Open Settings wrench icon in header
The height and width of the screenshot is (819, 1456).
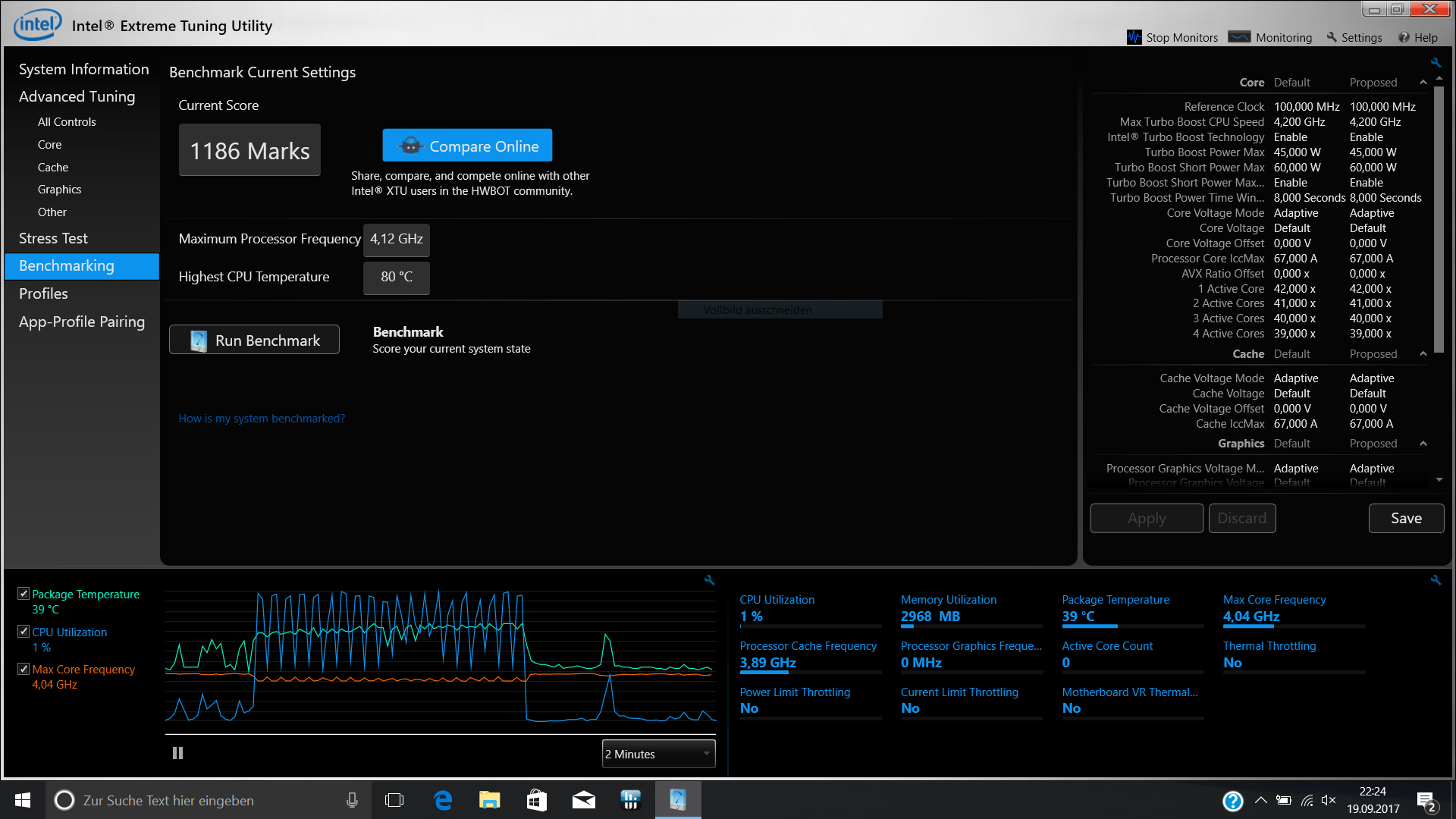tap(1332, 37)
